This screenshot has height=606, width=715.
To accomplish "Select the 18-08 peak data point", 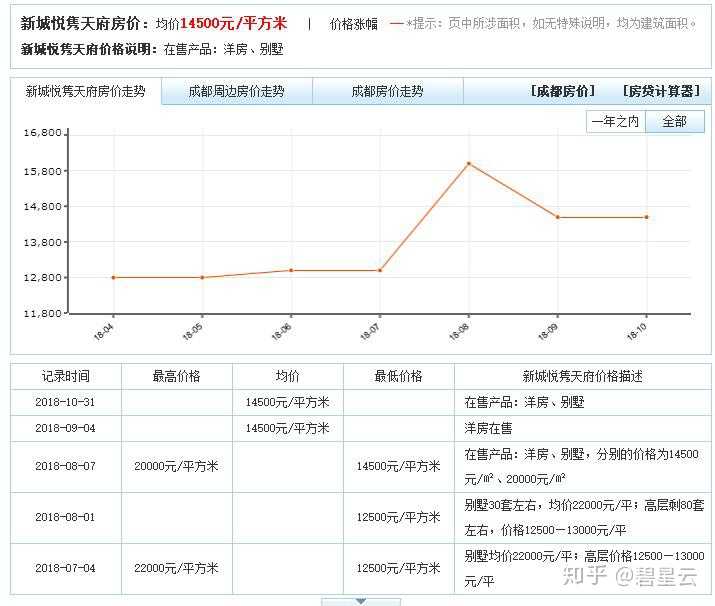I will 469,163.
